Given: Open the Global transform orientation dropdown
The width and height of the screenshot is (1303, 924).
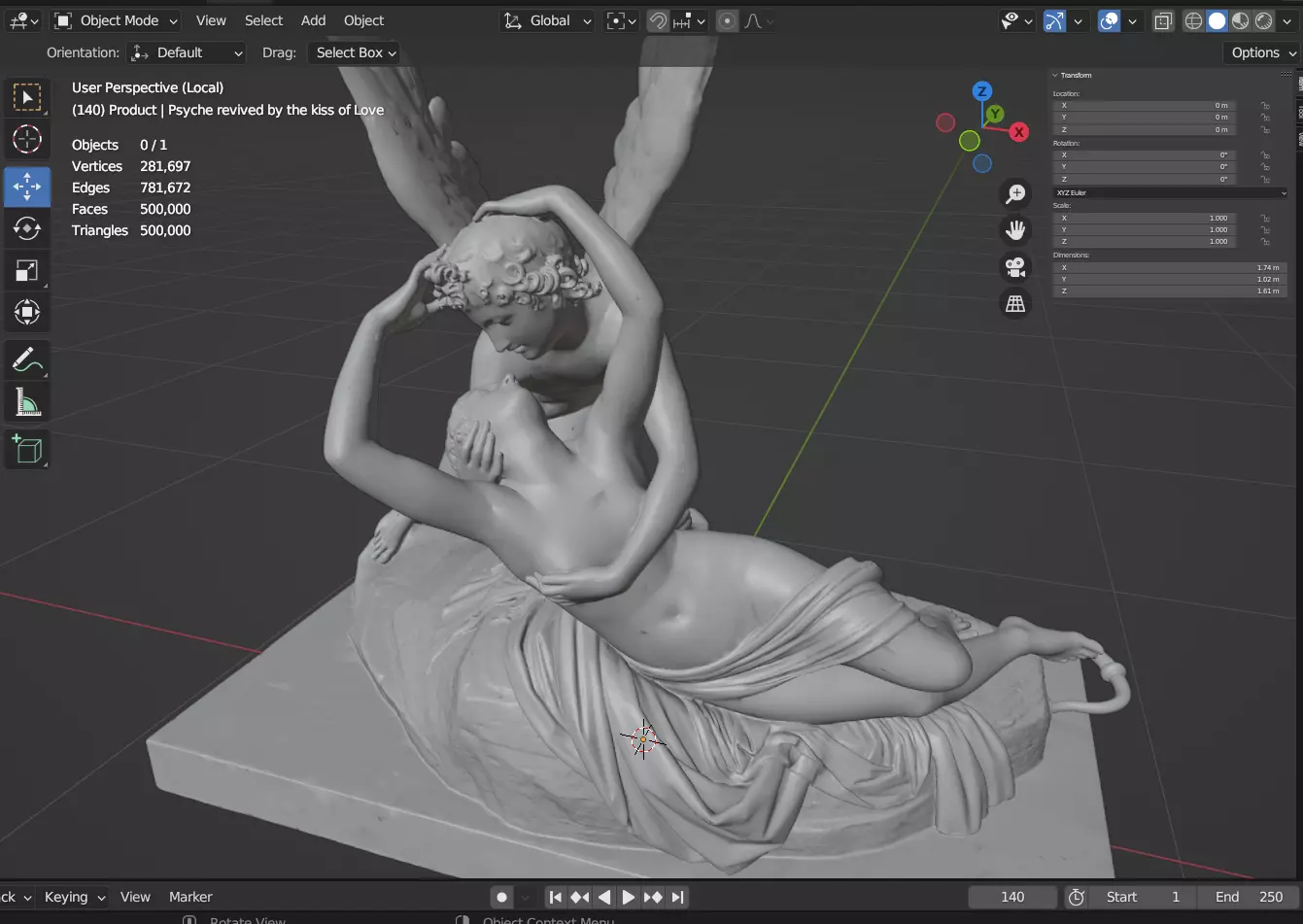Looking at the screenshot, I should 546,20.
